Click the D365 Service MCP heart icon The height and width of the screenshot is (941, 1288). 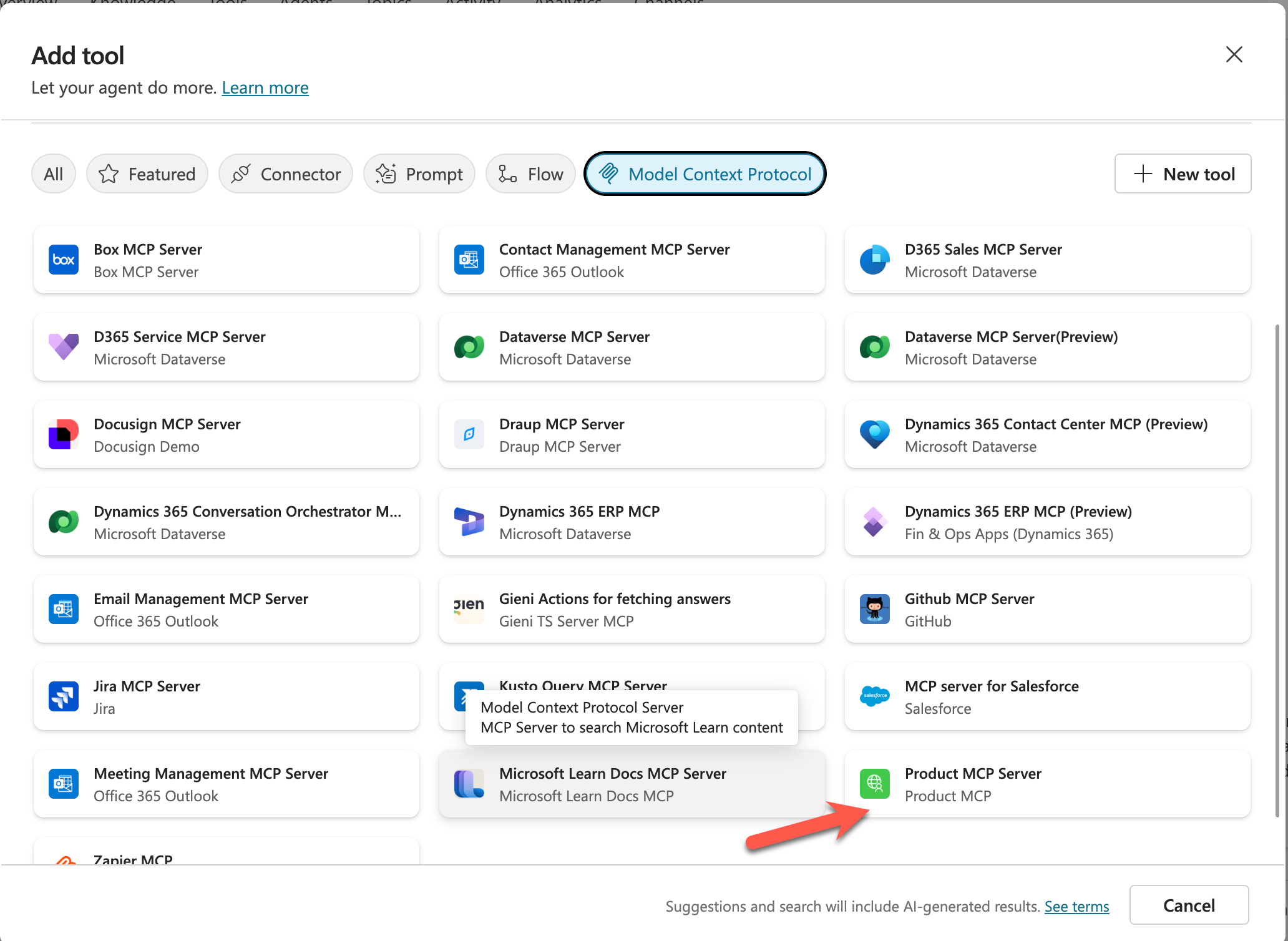(64, 347)
